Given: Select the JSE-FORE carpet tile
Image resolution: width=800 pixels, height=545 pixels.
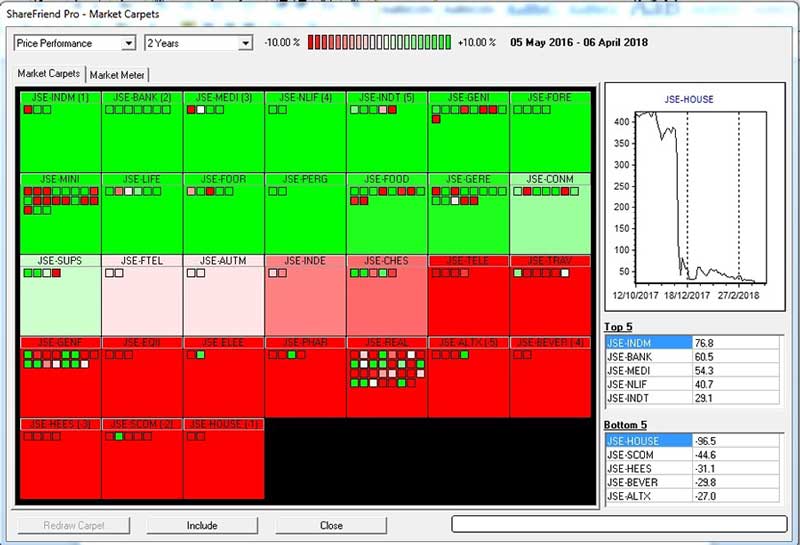Looking at the screenshot, I should click(551, 132).
